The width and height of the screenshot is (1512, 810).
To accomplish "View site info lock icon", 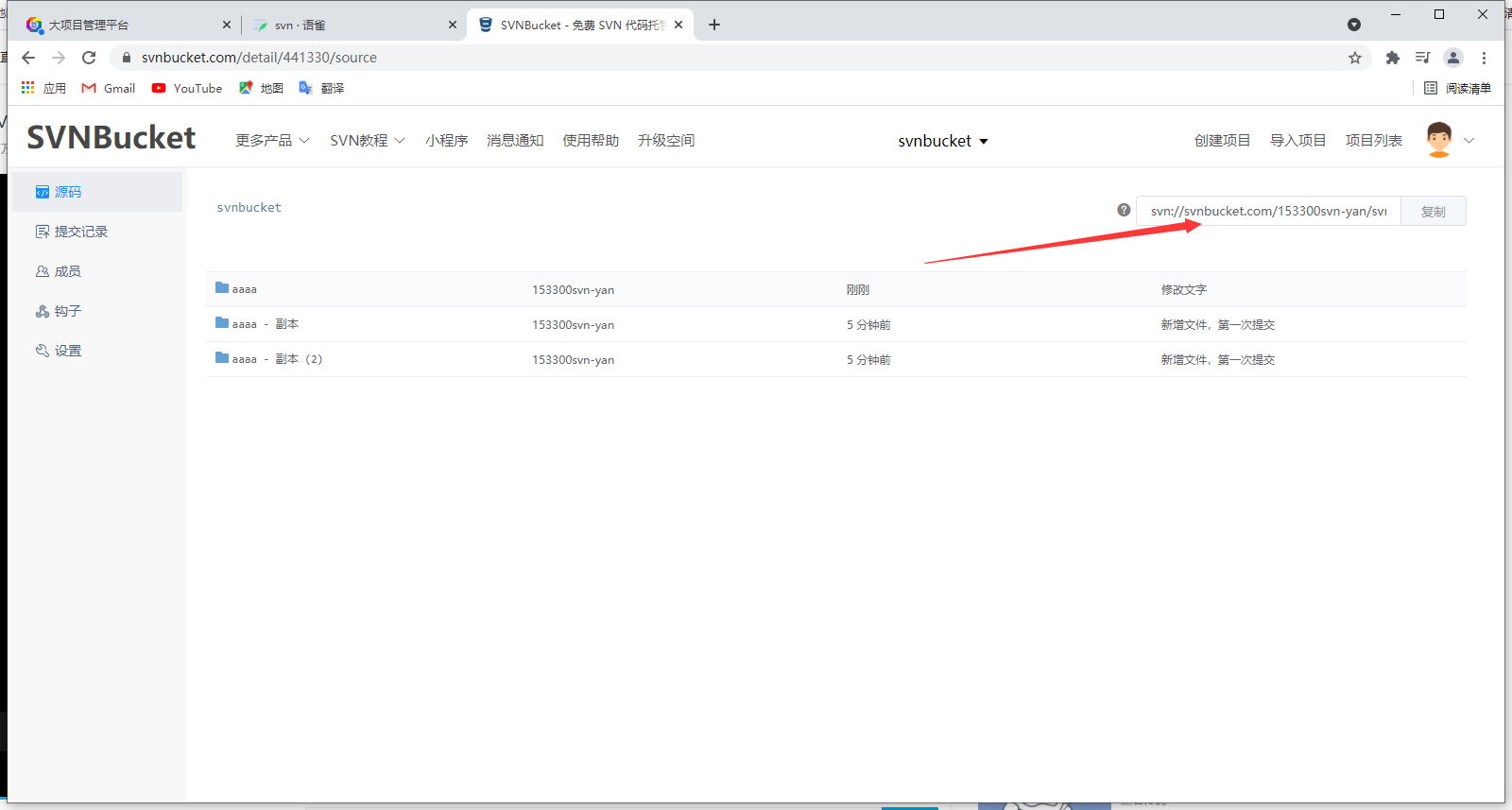I will click(x=127, y=58).
